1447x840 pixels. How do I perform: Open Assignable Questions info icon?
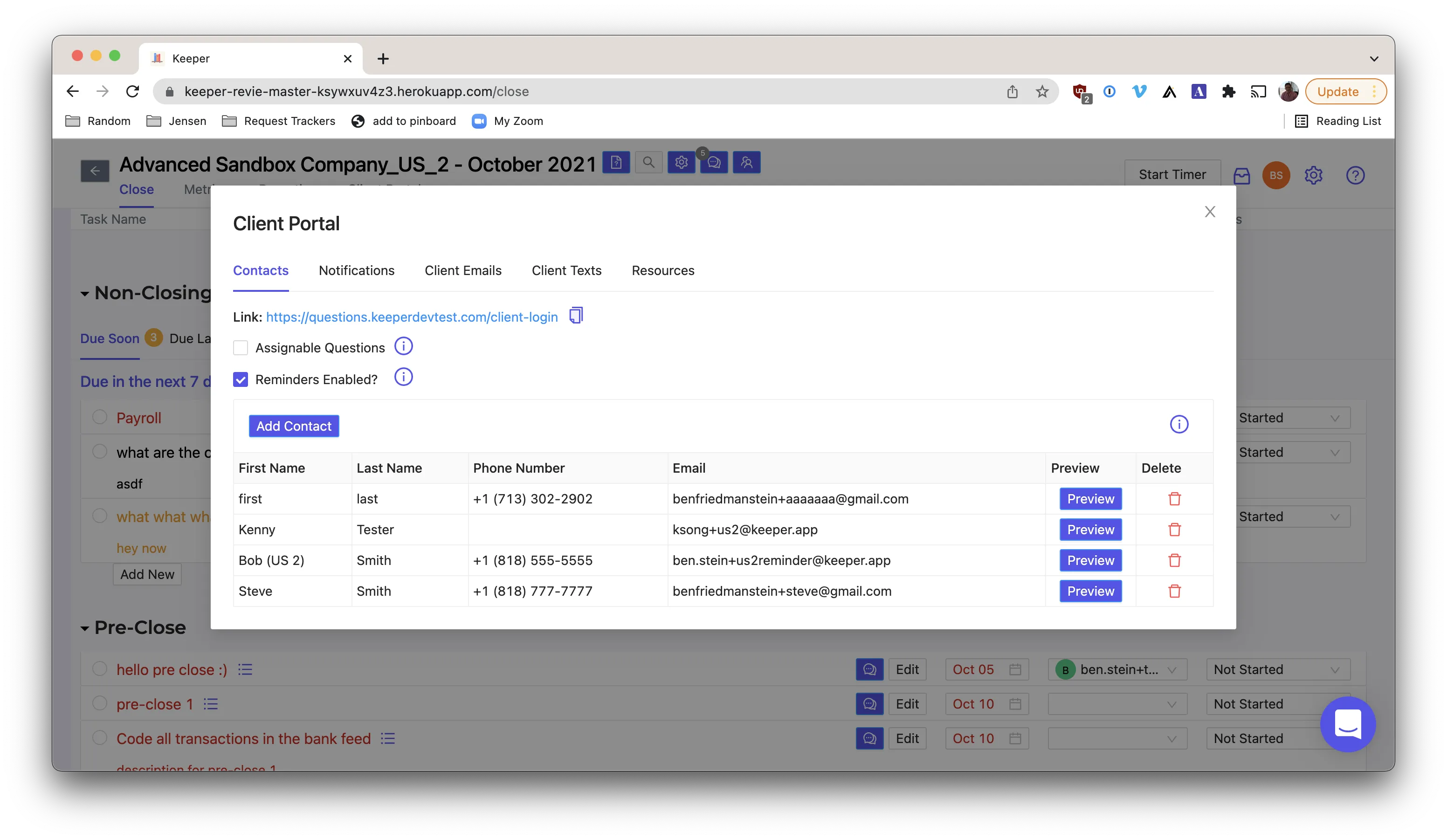point(404,346)
